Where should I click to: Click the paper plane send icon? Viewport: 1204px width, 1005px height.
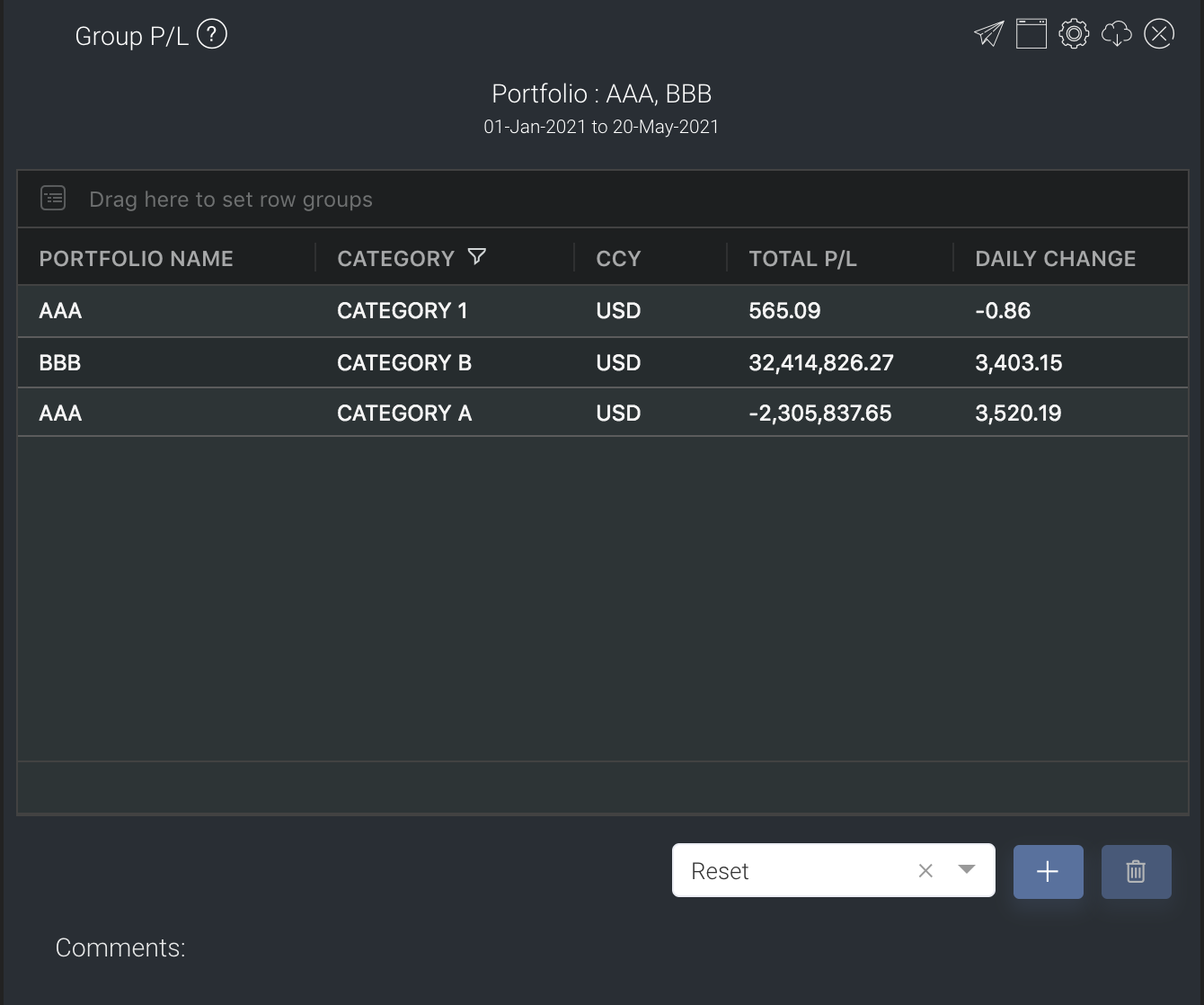988,34
